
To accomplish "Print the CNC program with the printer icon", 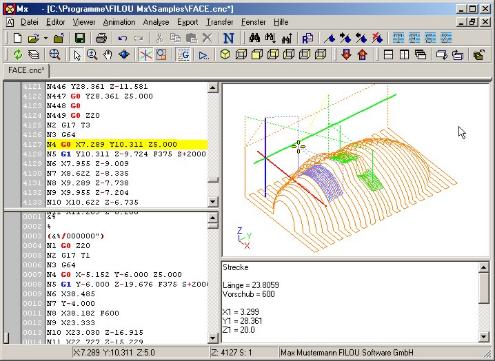I will [101, 38].
